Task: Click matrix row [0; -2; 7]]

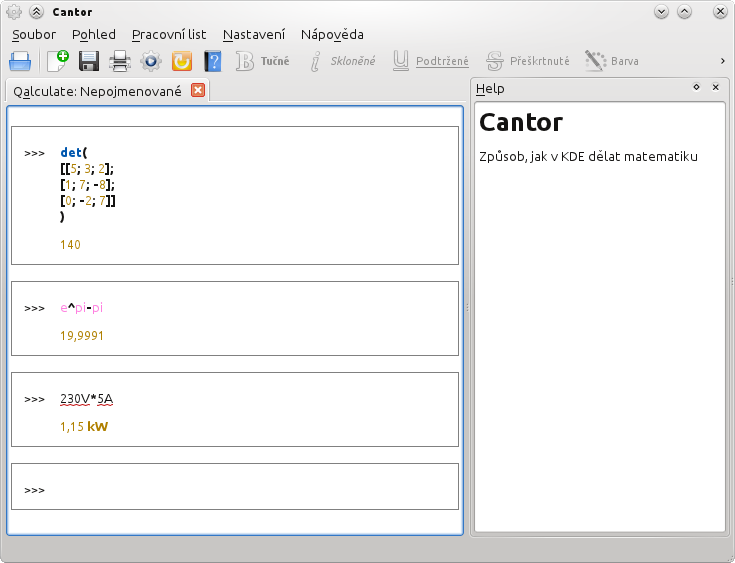Action: 88,201
